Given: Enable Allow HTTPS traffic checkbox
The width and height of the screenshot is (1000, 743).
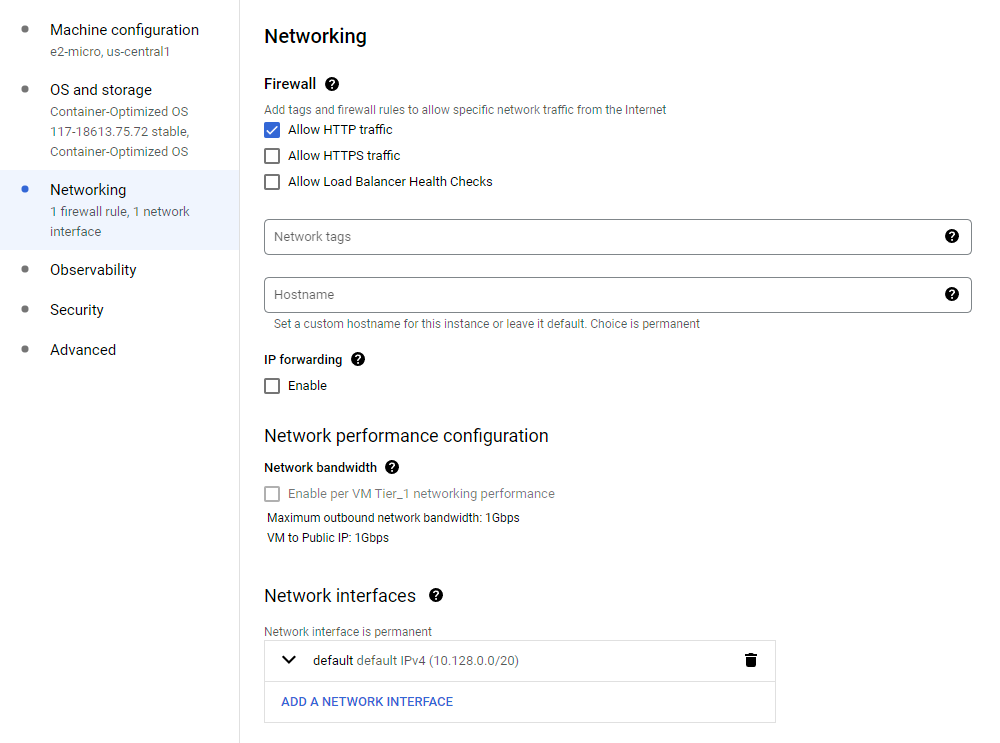Looking at the screenshot, I should (272, 156).
